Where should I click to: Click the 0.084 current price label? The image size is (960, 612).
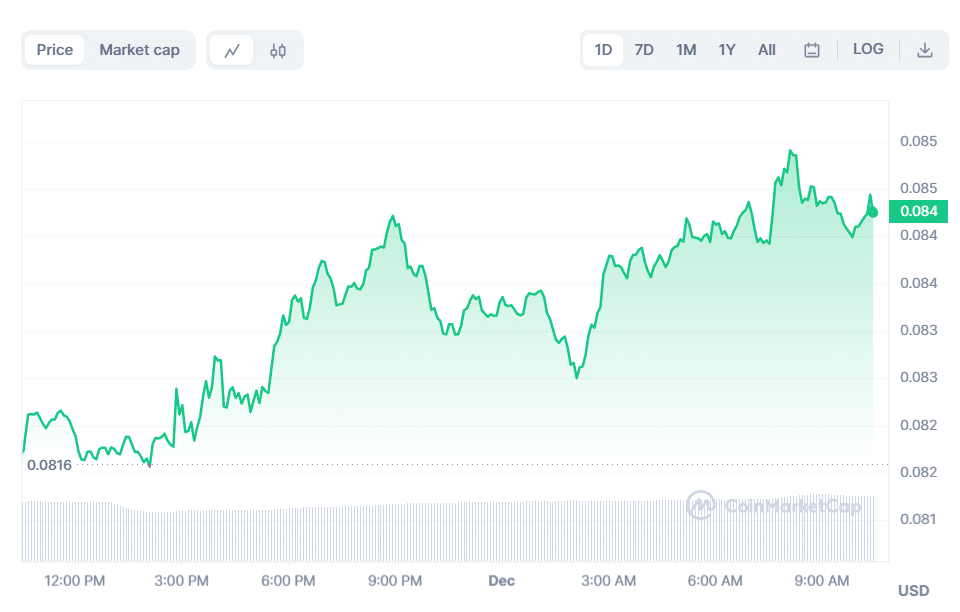(918, 211)
